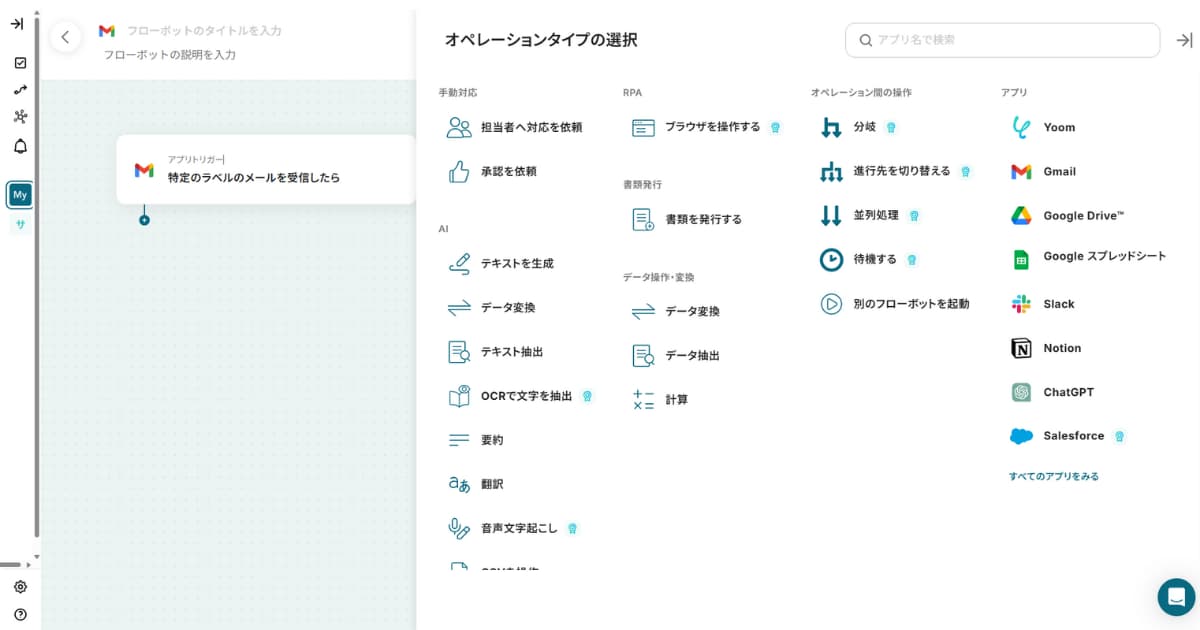
Task: Open the notifications bell in the sidebar
Action: (x=20, y=146)
